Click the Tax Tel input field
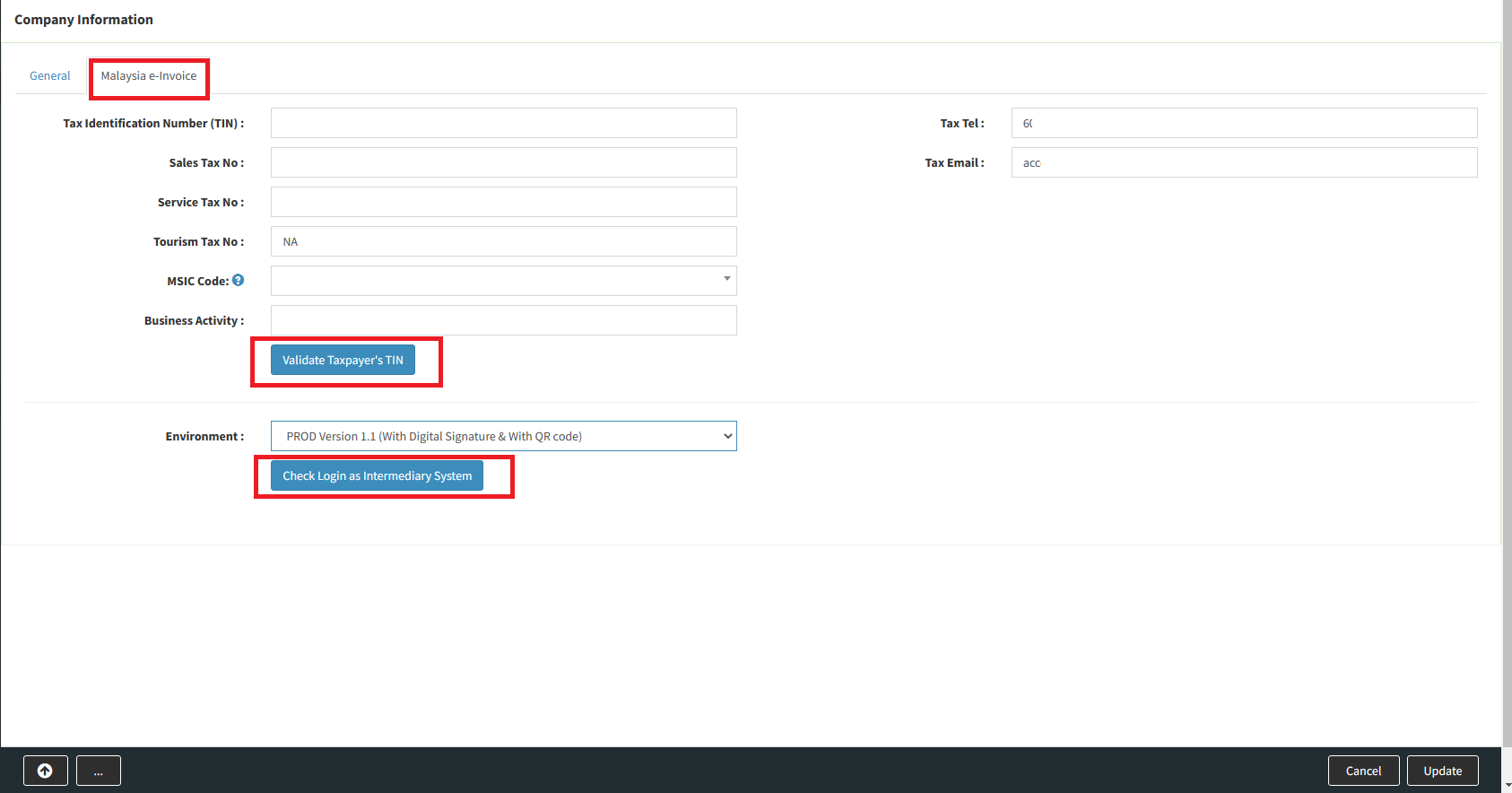This screenshot has width=1512, height=793. [1244, 123]
